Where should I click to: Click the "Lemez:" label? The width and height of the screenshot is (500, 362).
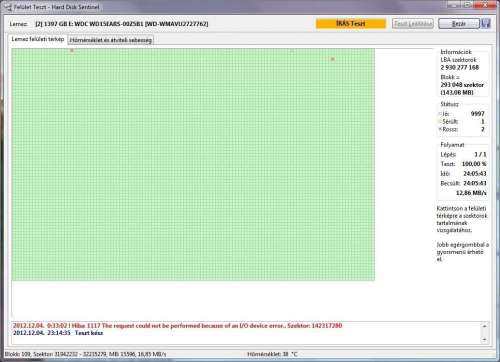pyautogui.click(x=19, y=24)
